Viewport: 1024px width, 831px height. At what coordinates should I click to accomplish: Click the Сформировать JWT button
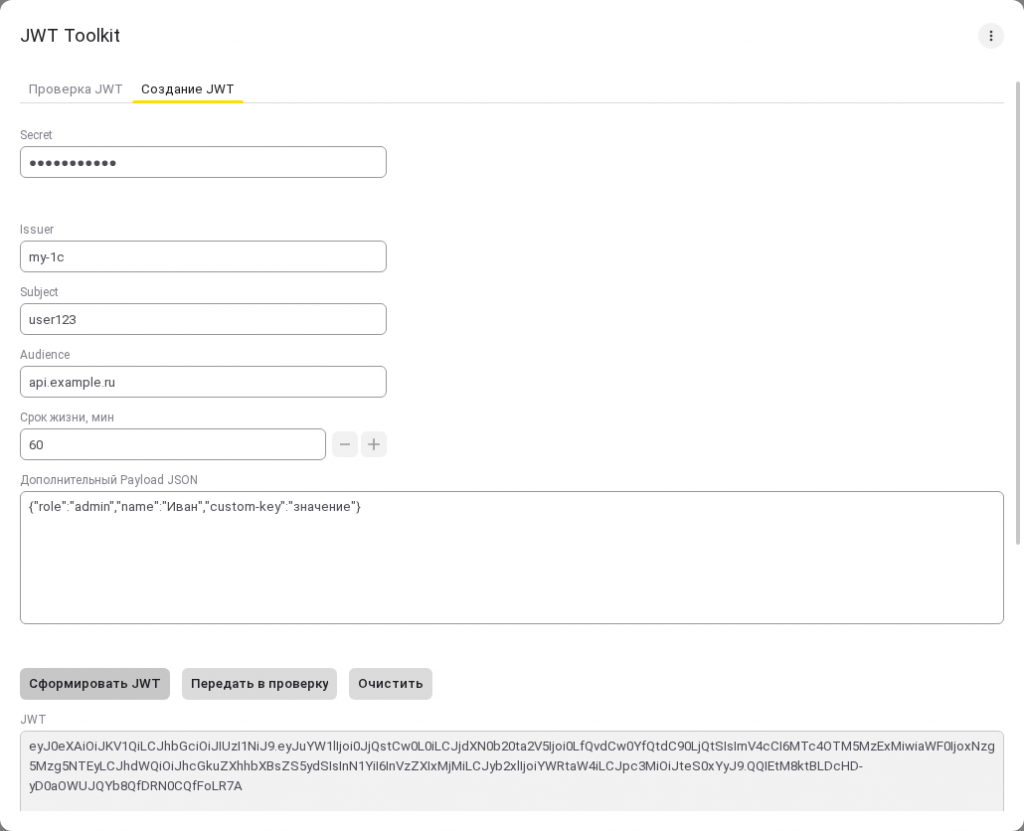tap(95, 683)
